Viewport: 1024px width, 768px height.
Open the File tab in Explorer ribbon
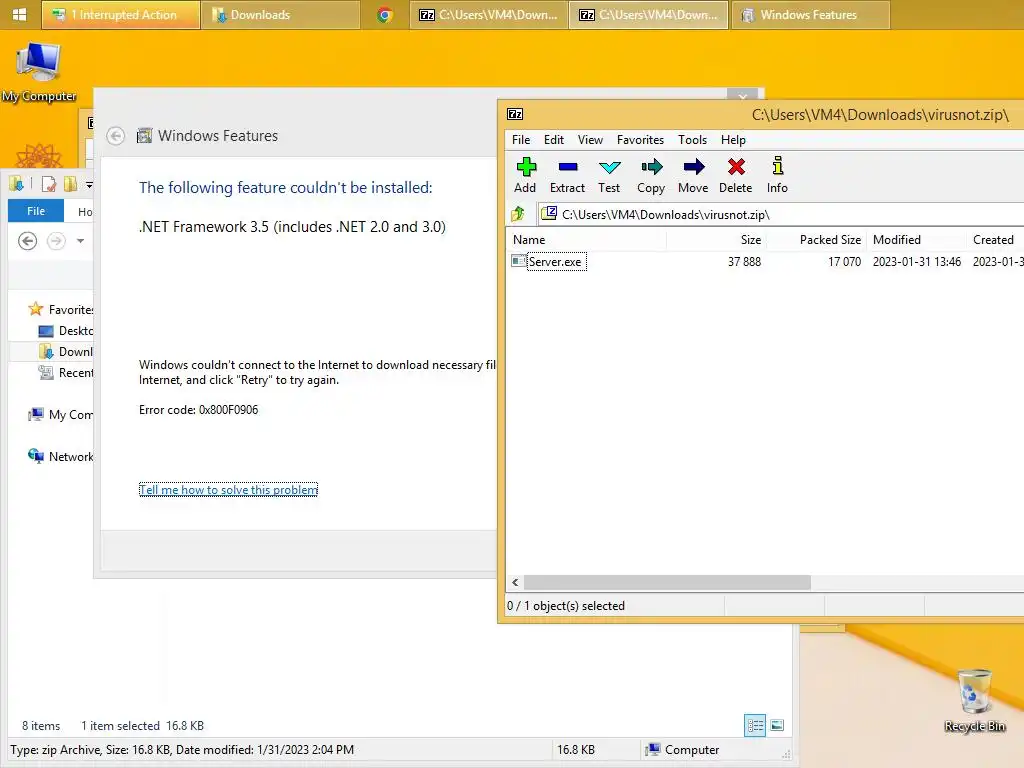pos(36,211)
